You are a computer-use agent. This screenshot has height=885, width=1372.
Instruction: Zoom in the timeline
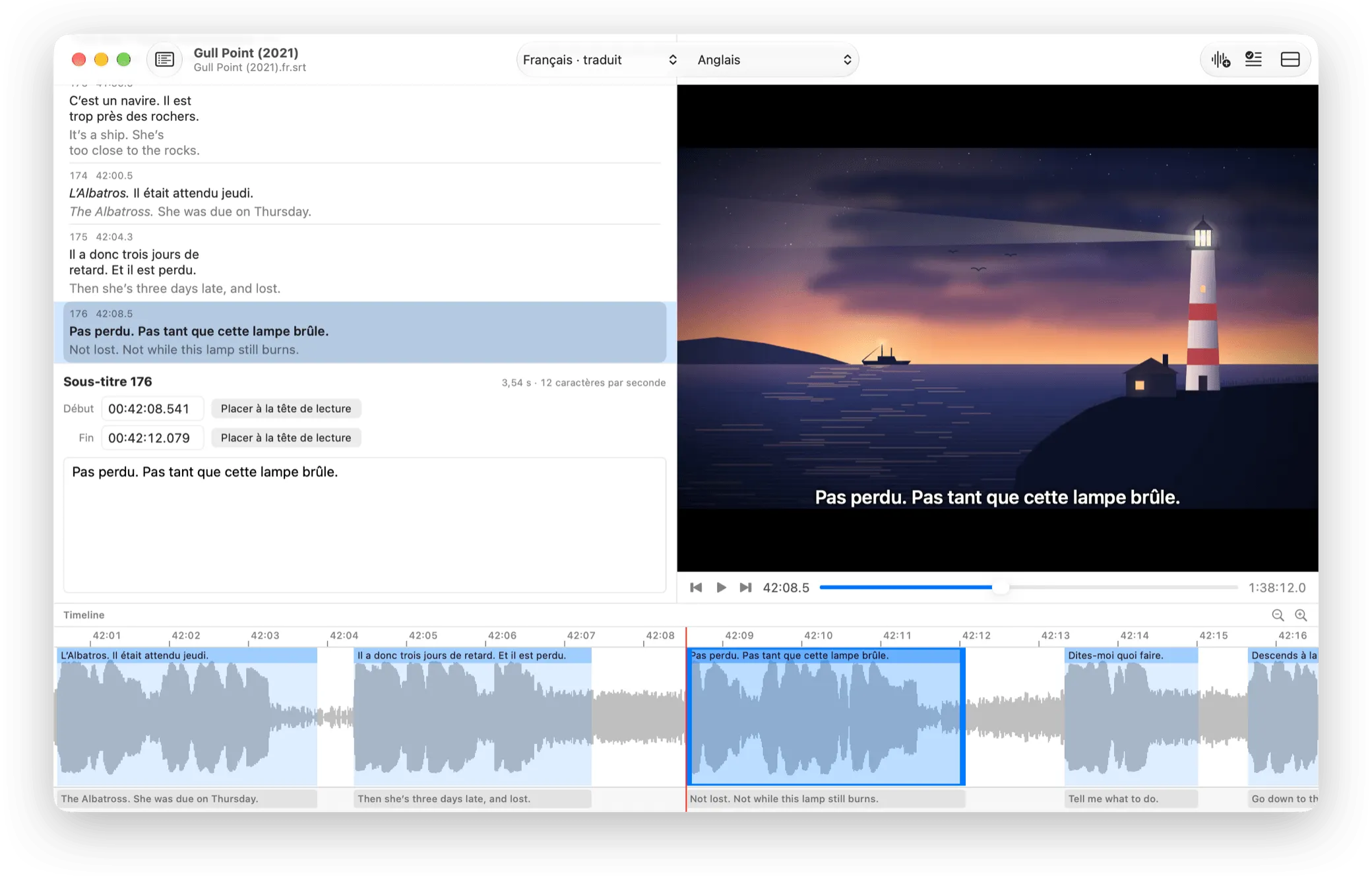1301,615
